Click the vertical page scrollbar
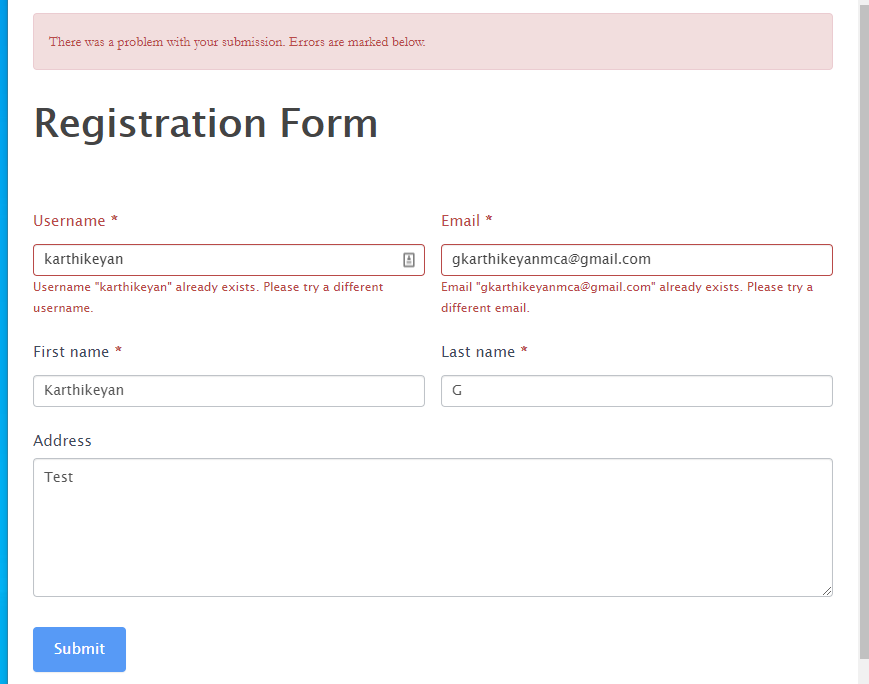Screen dimensions: 869x684 864,333
